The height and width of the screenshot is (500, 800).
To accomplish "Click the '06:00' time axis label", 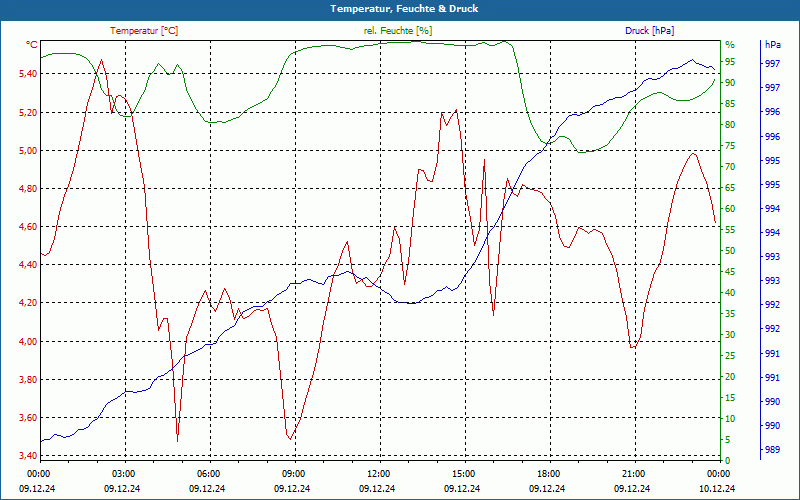I will [x=209, y=474].
